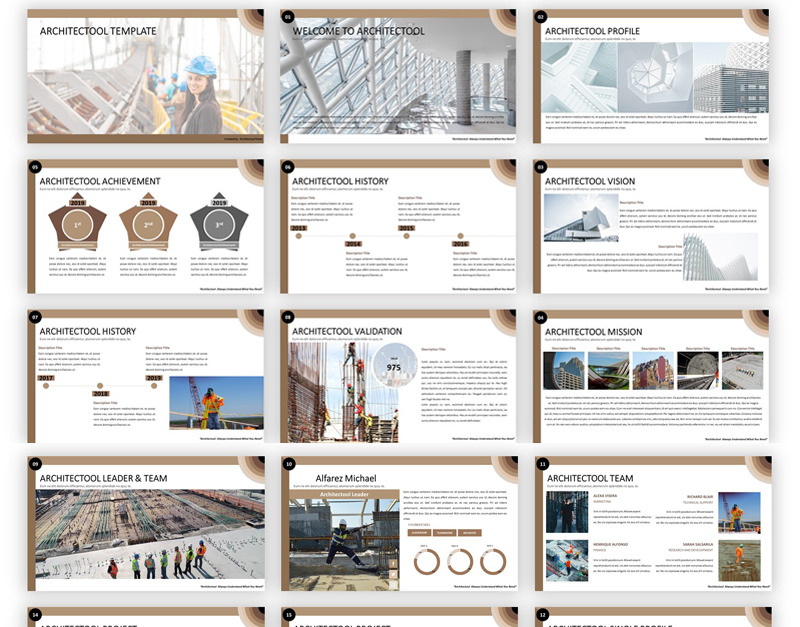800x627 pixels.
Task: Click the 2014 timeline year label
Action: coord(353,244)
